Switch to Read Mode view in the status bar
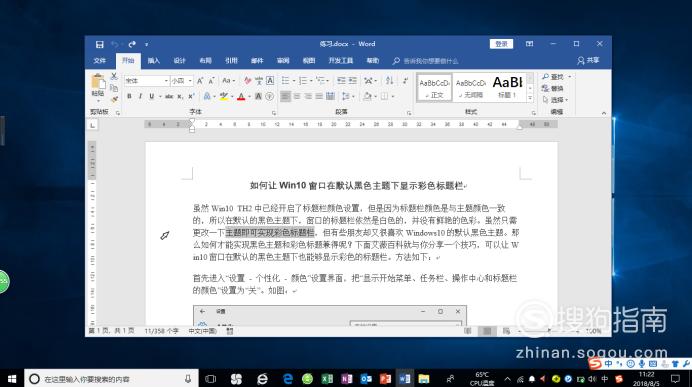 pyautogui.click(x=468, y=331)
